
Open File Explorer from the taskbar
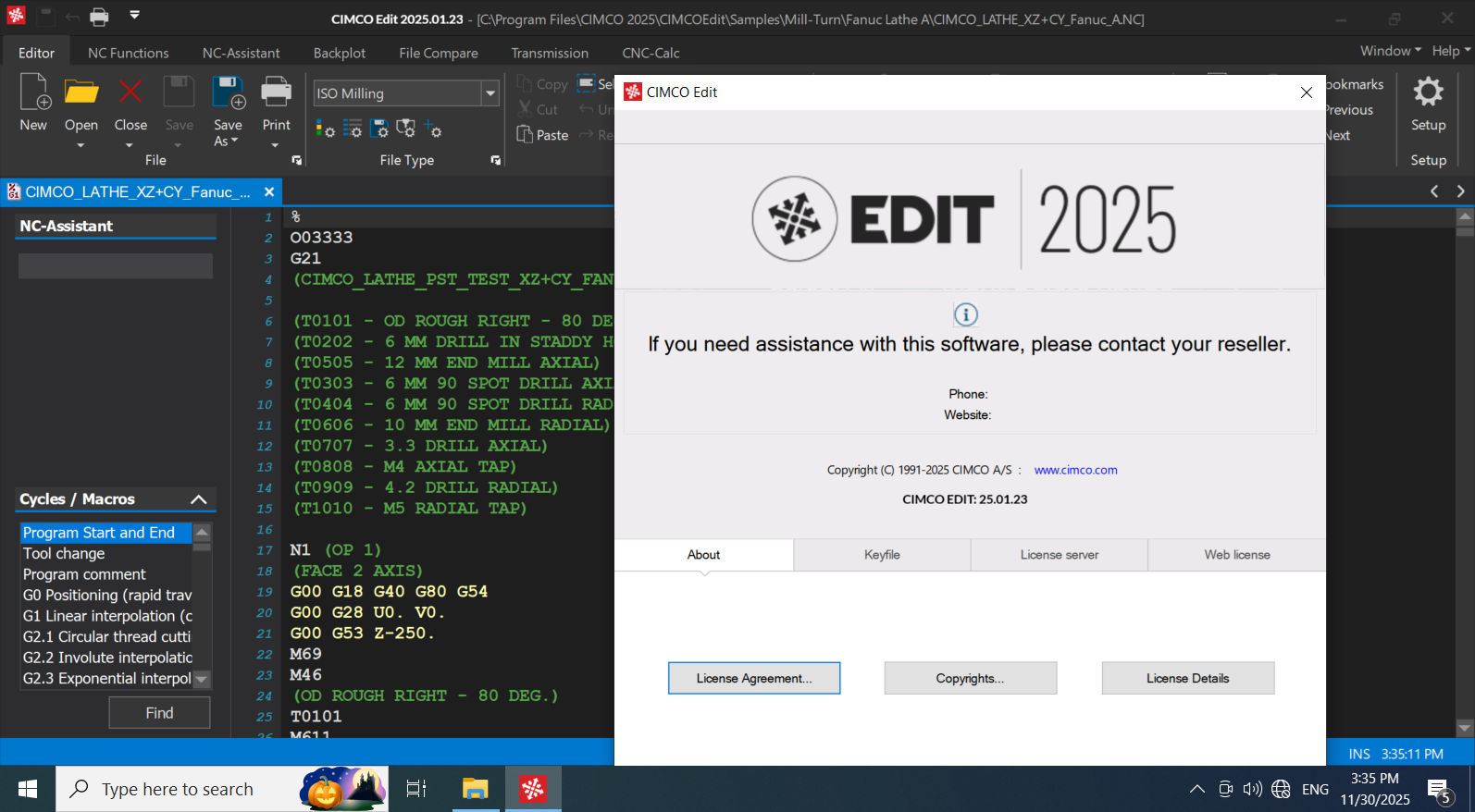tap(475, 789)
